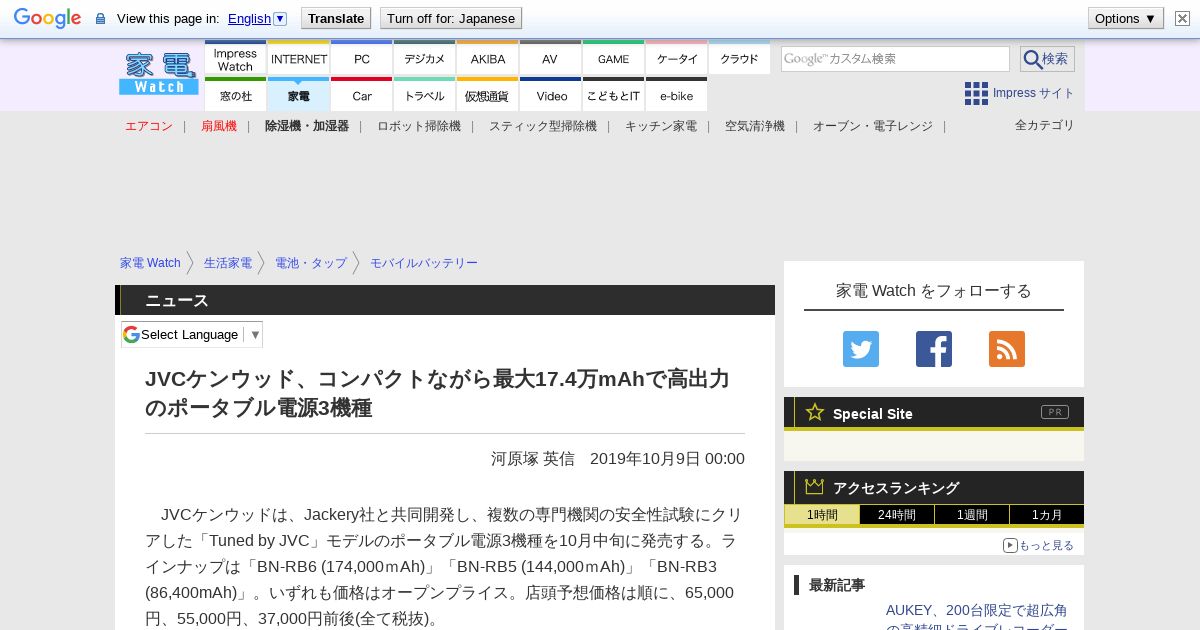The width and height of the screenshot is (1200, 630).
Task: Open the AKIBA tab
Action: (488, 59)
